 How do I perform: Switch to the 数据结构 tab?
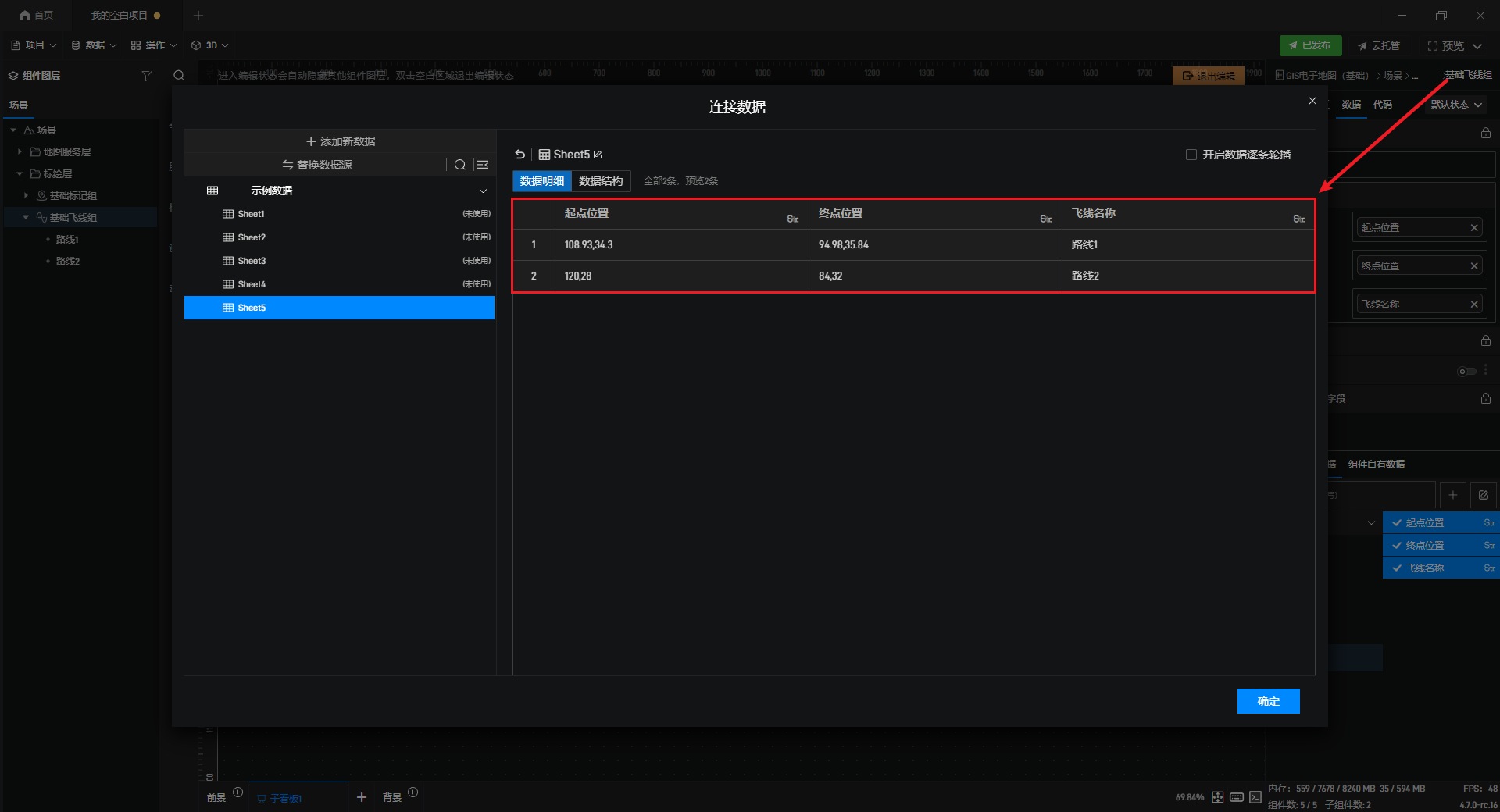(601, 181)
